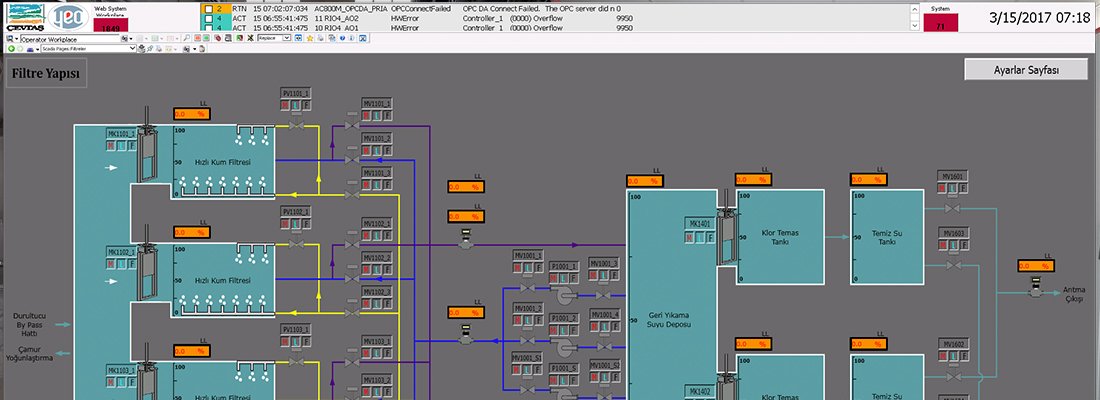The height and width of the screenshot is (400, 1100).
Task: Click the red System alarm count box
Action: click(940, 23)
